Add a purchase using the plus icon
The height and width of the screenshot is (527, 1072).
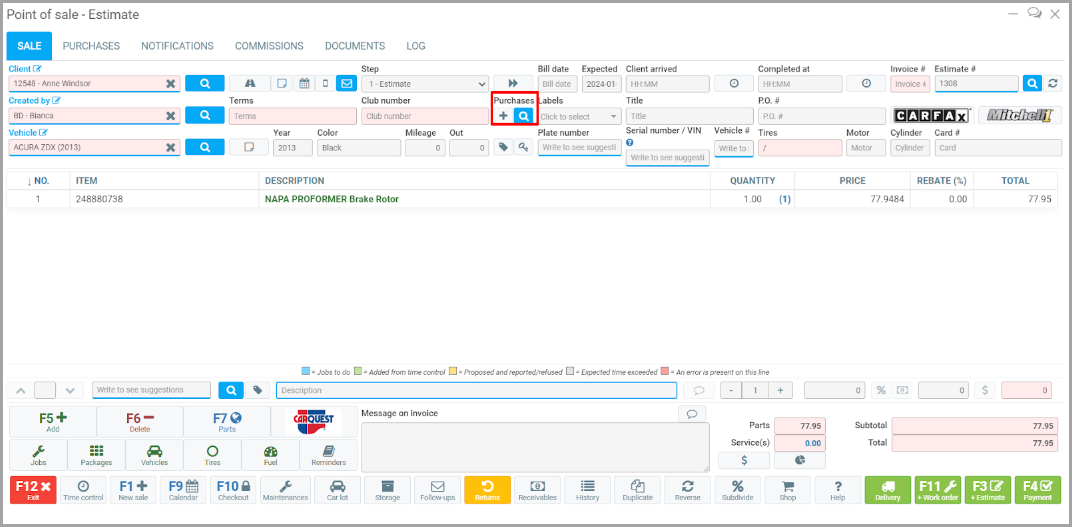(503, 116)
